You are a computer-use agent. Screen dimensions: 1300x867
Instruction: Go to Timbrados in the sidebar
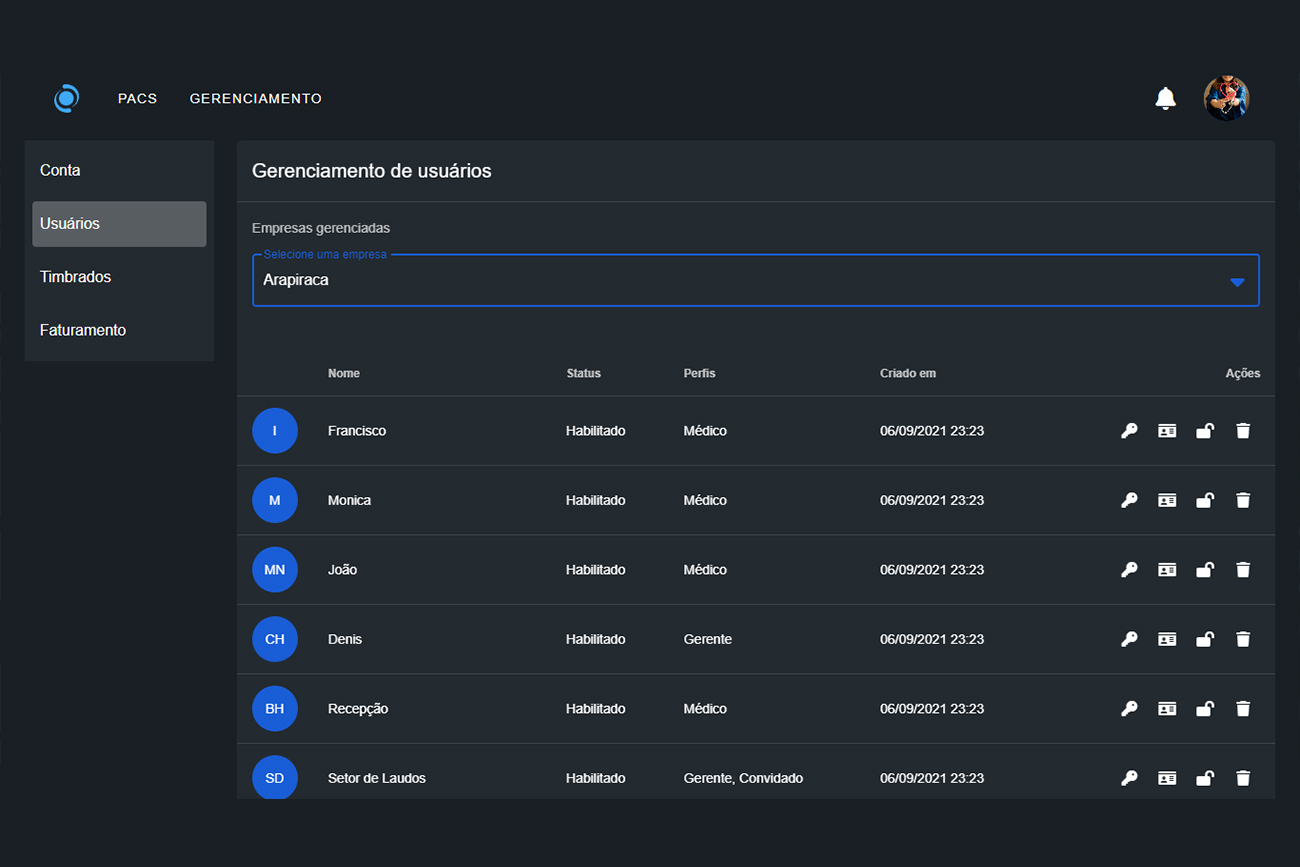[119, 277]
